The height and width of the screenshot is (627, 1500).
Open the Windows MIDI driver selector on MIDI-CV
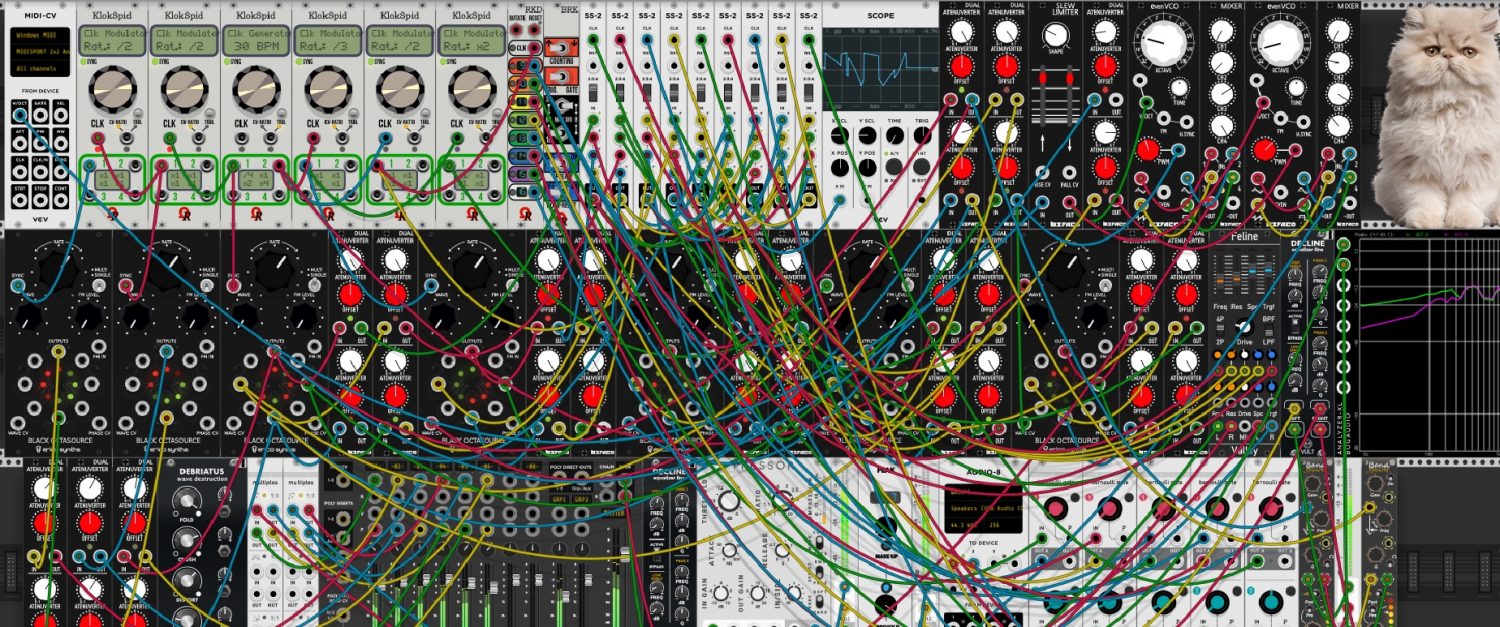[40, 36]
